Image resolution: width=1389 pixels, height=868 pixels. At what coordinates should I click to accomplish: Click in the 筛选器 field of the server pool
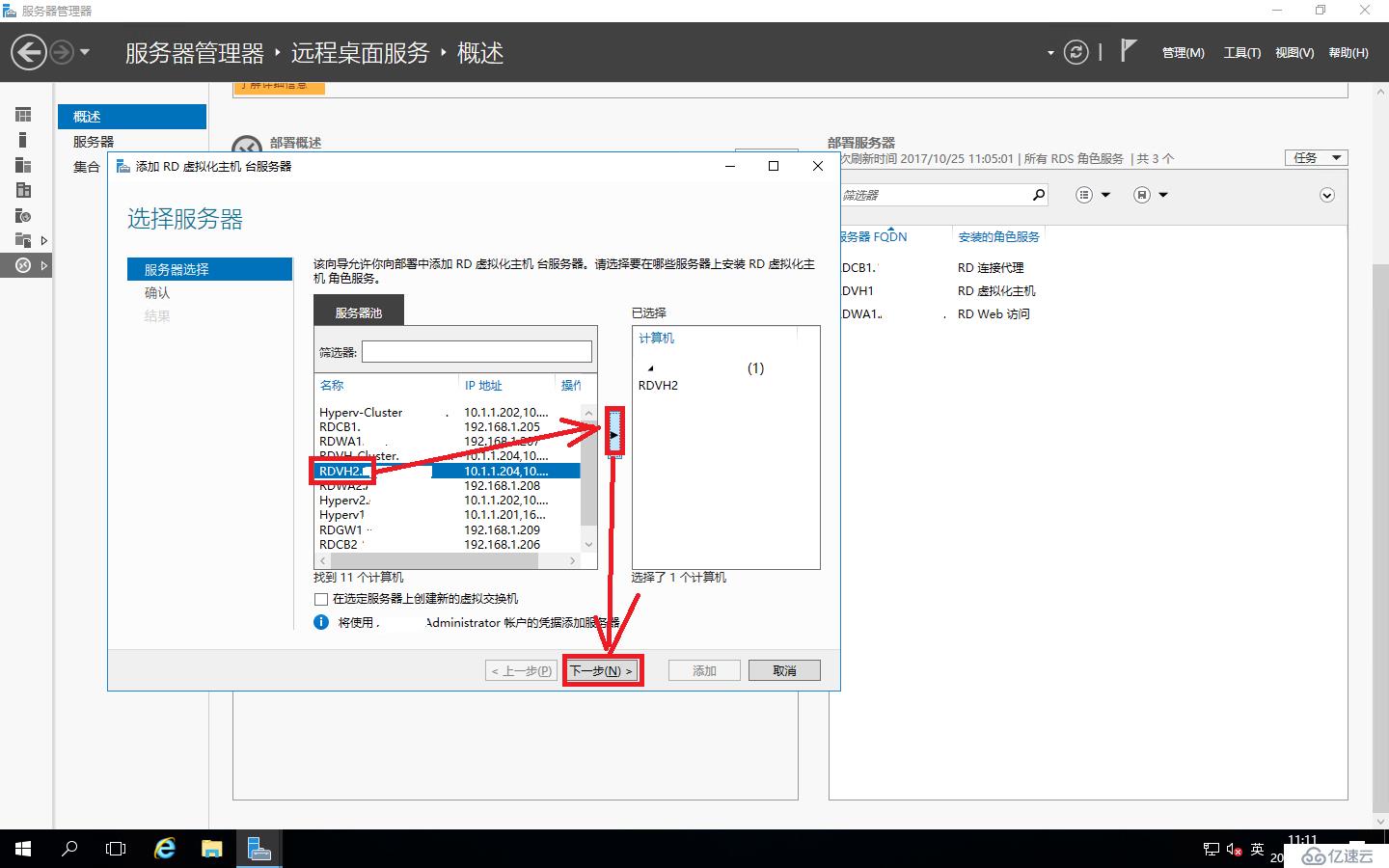[477, 351]
